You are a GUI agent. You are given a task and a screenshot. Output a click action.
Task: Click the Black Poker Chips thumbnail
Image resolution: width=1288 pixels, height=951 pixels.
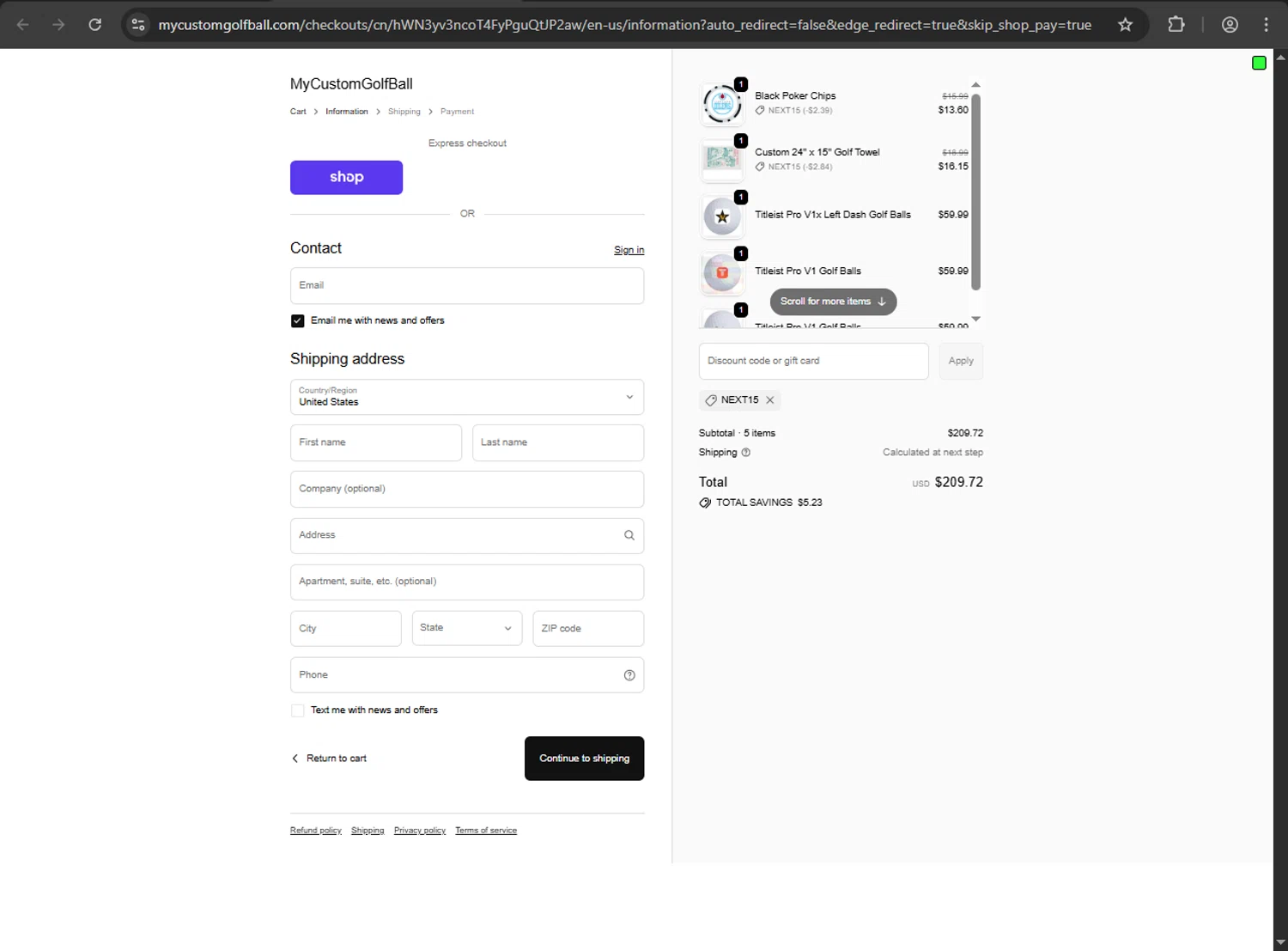(x=722, y=105)
